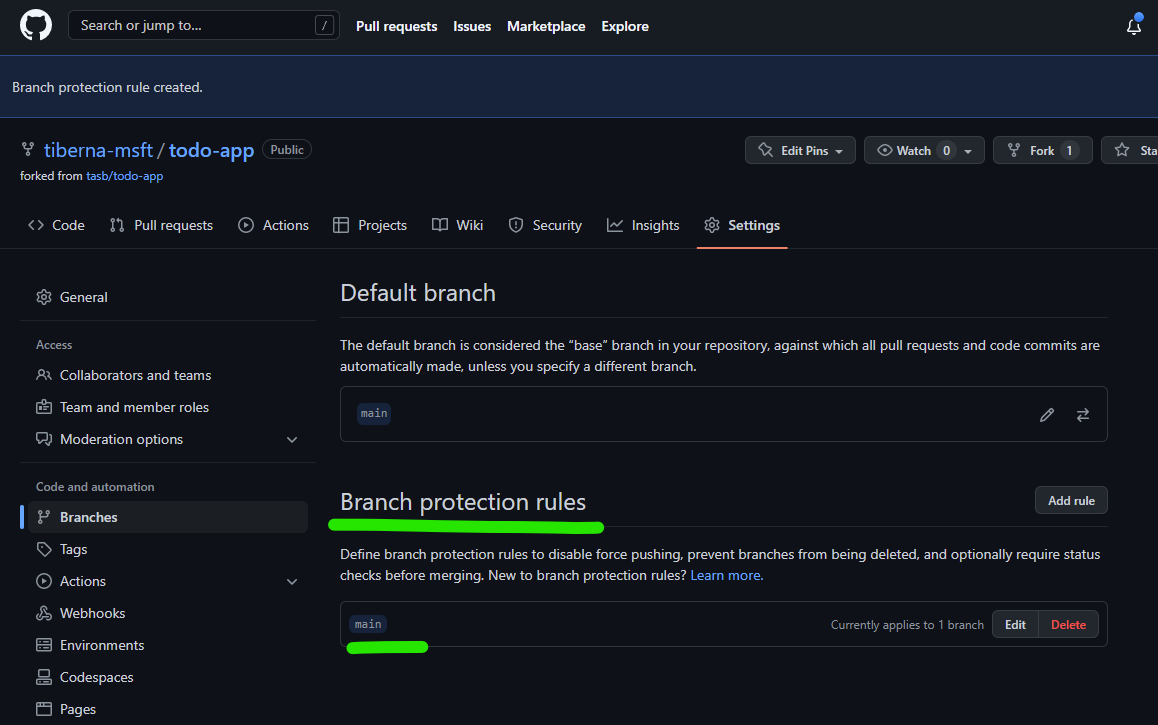Open Webhooks settings in the sidebar
1158x725 pixels.
point(92,613)
